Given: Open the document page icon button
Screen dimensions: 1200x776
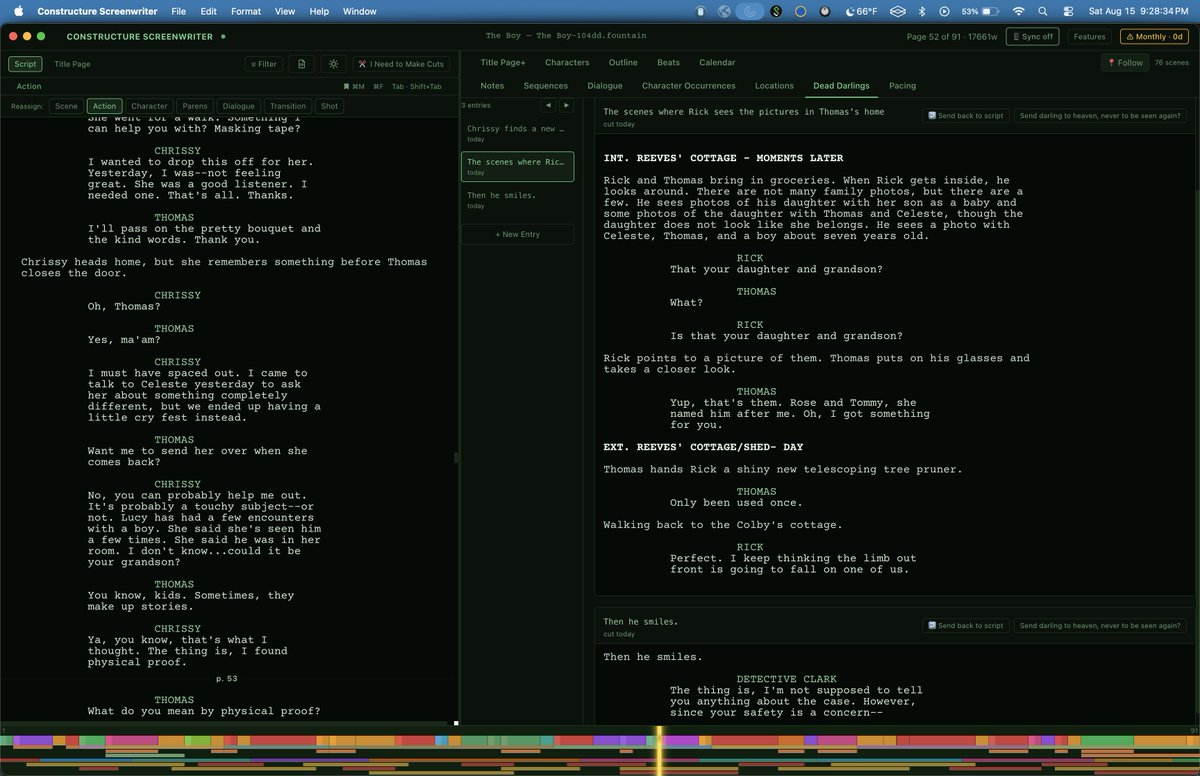Looking at the screenshot, I should (301, 63).
